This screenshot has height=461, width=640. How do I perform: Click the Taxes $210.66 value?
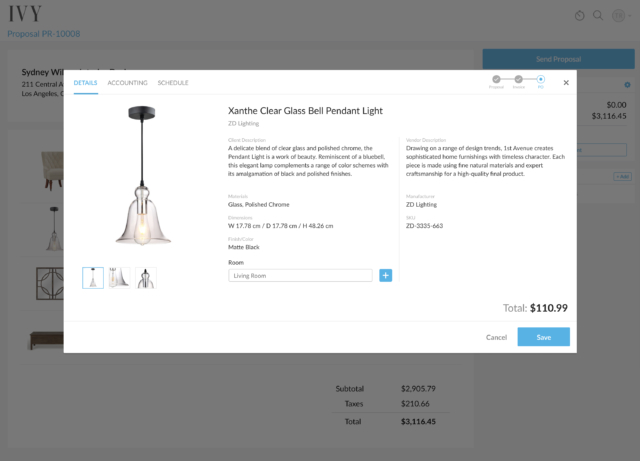click(x=415, y=404)
